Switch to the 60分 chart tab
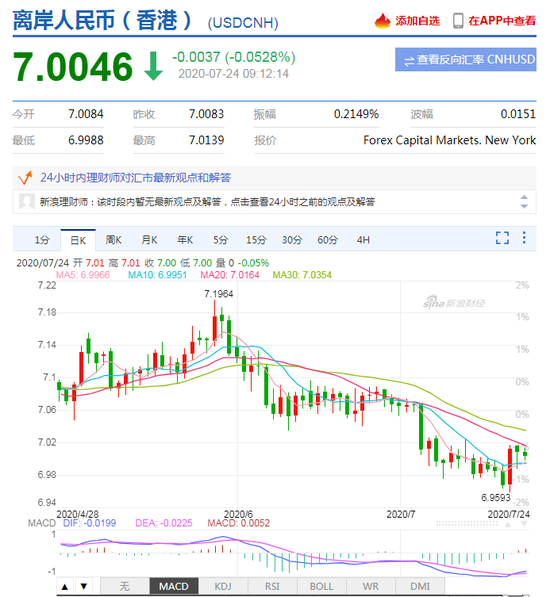 (x=328, y=240)
